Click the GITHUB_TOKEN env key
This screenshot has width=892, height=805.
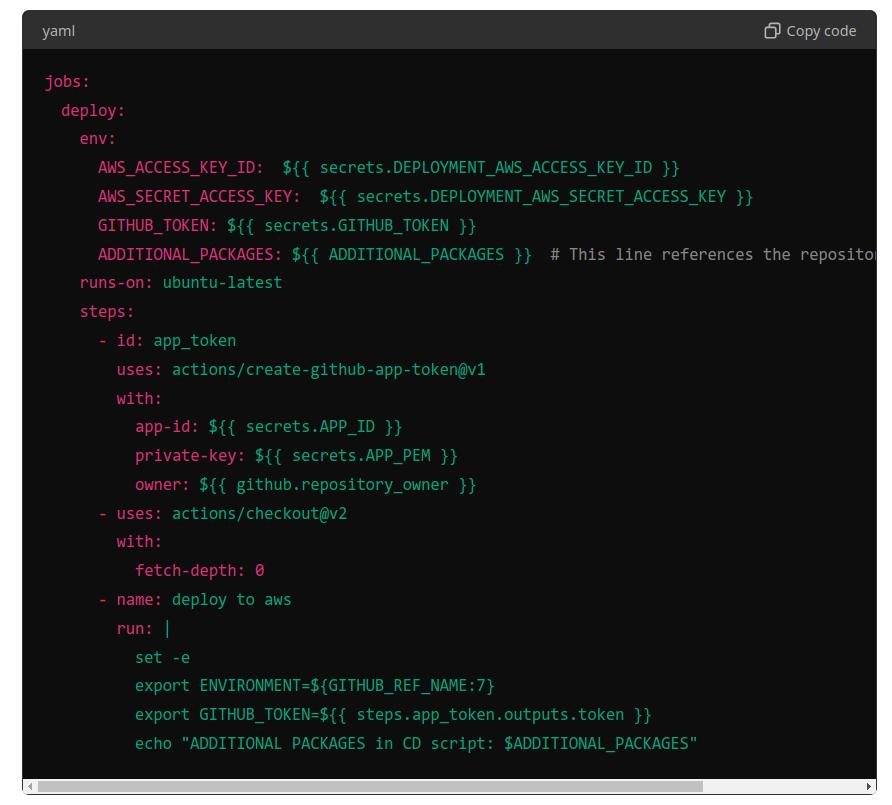[157, 226]
